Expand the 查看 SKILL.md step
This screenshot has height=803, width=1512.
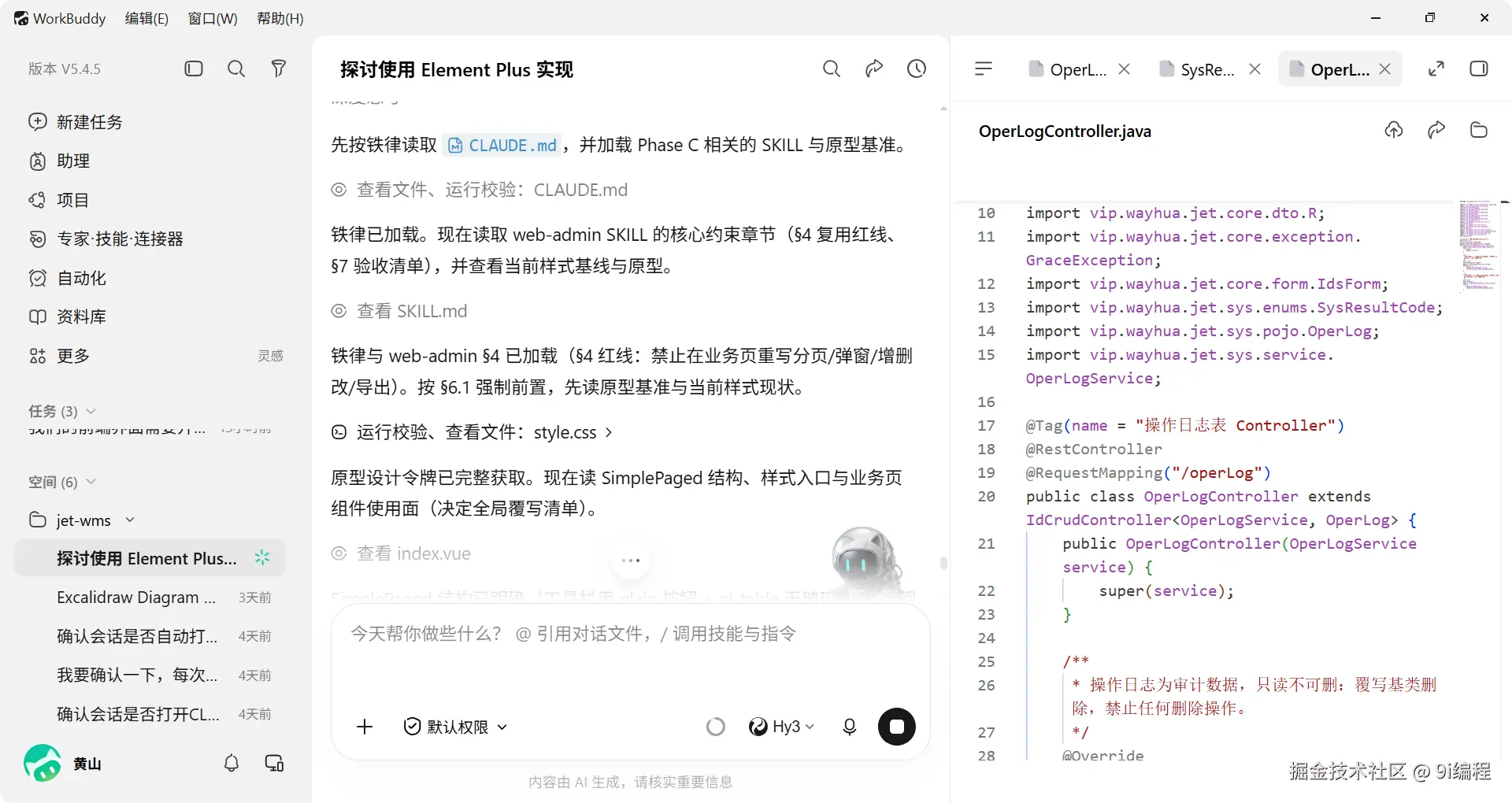pyautogui.click(x=399, y=311)
